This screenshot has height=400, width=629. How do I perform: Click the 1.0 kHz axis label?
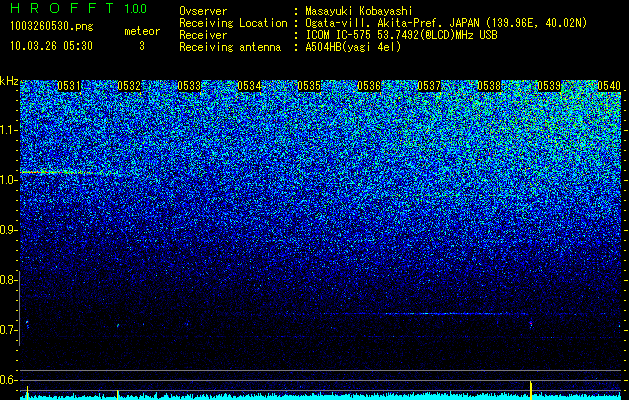coord(7,180)
